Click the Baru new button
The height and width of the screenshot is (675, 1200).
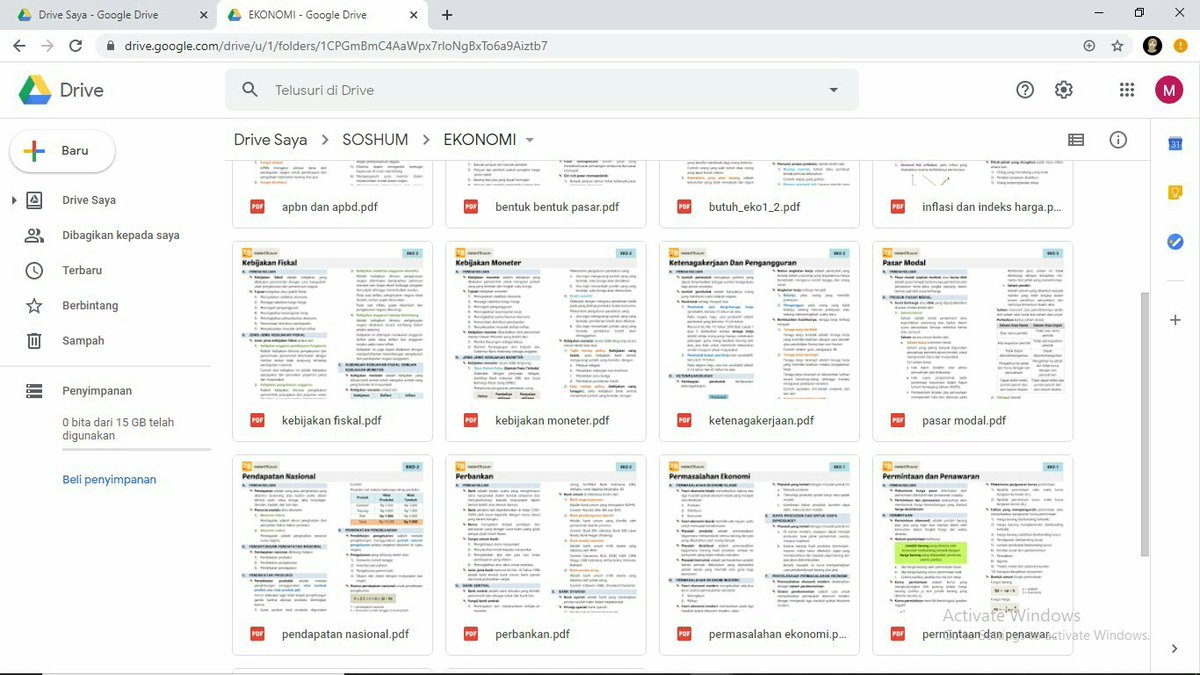[x=62, y=151]
